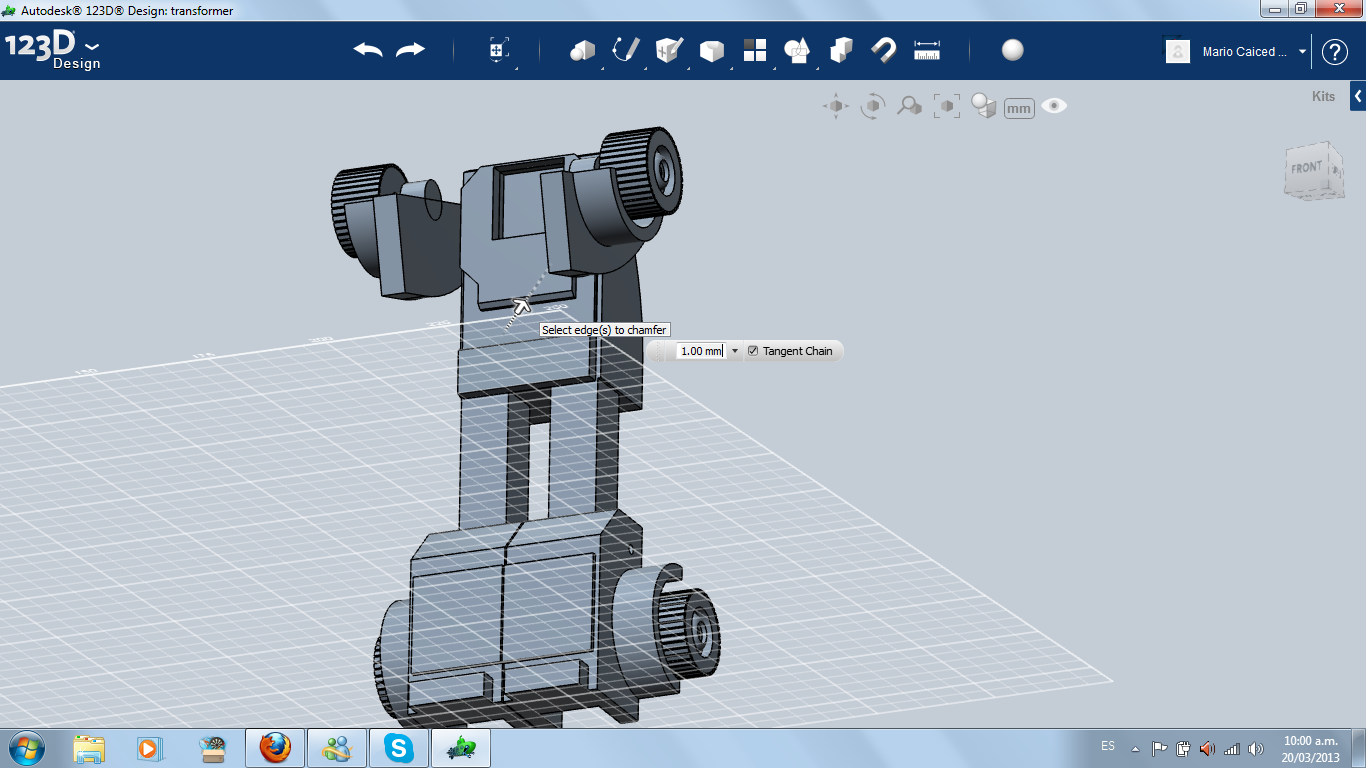Show hidden system tray icons
The width and height of the screenshot is (1366, 768).
[x=1135, y=748]
